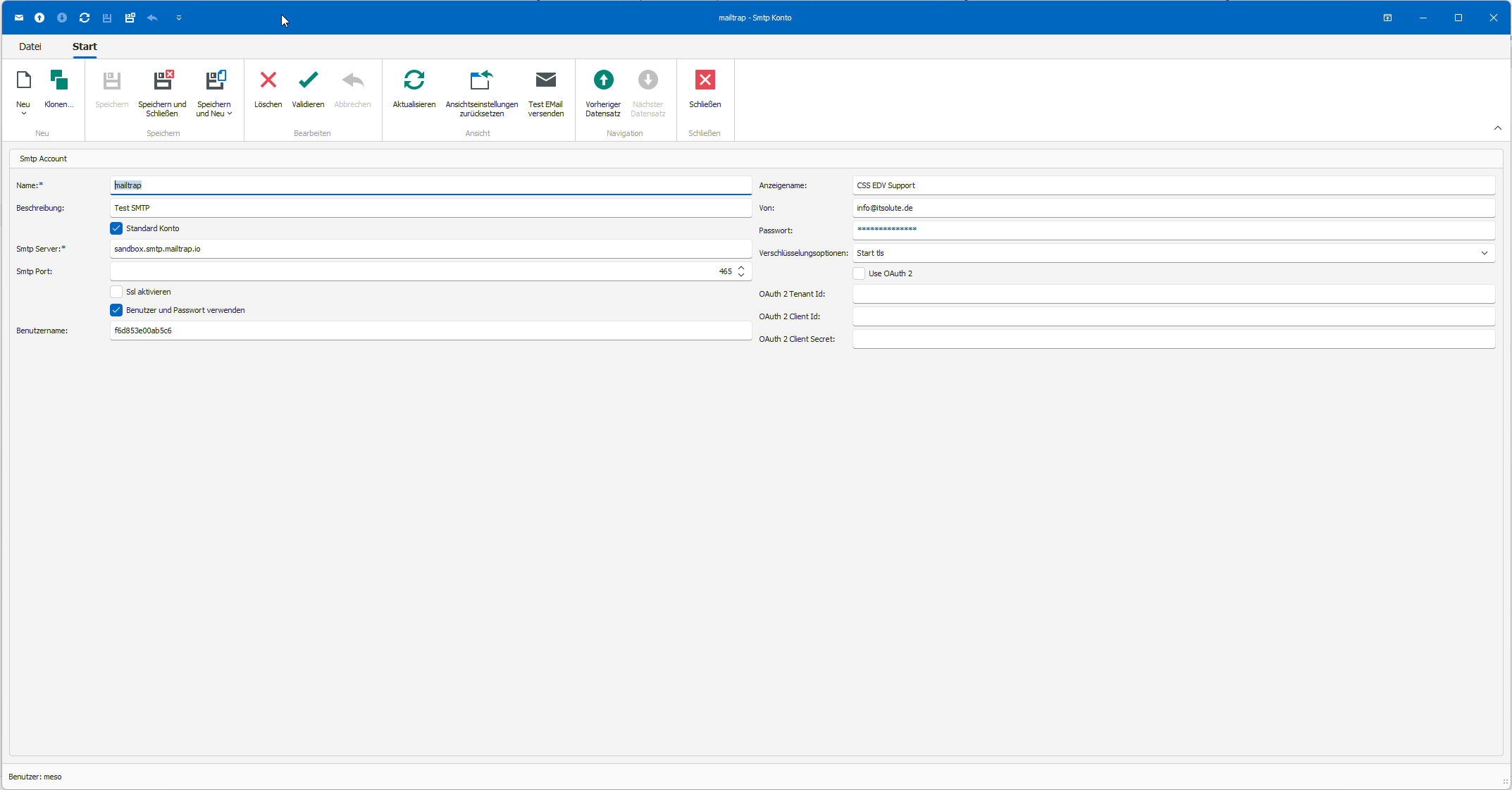Select Test EMail versenden in the ribbon

(545, 92)
